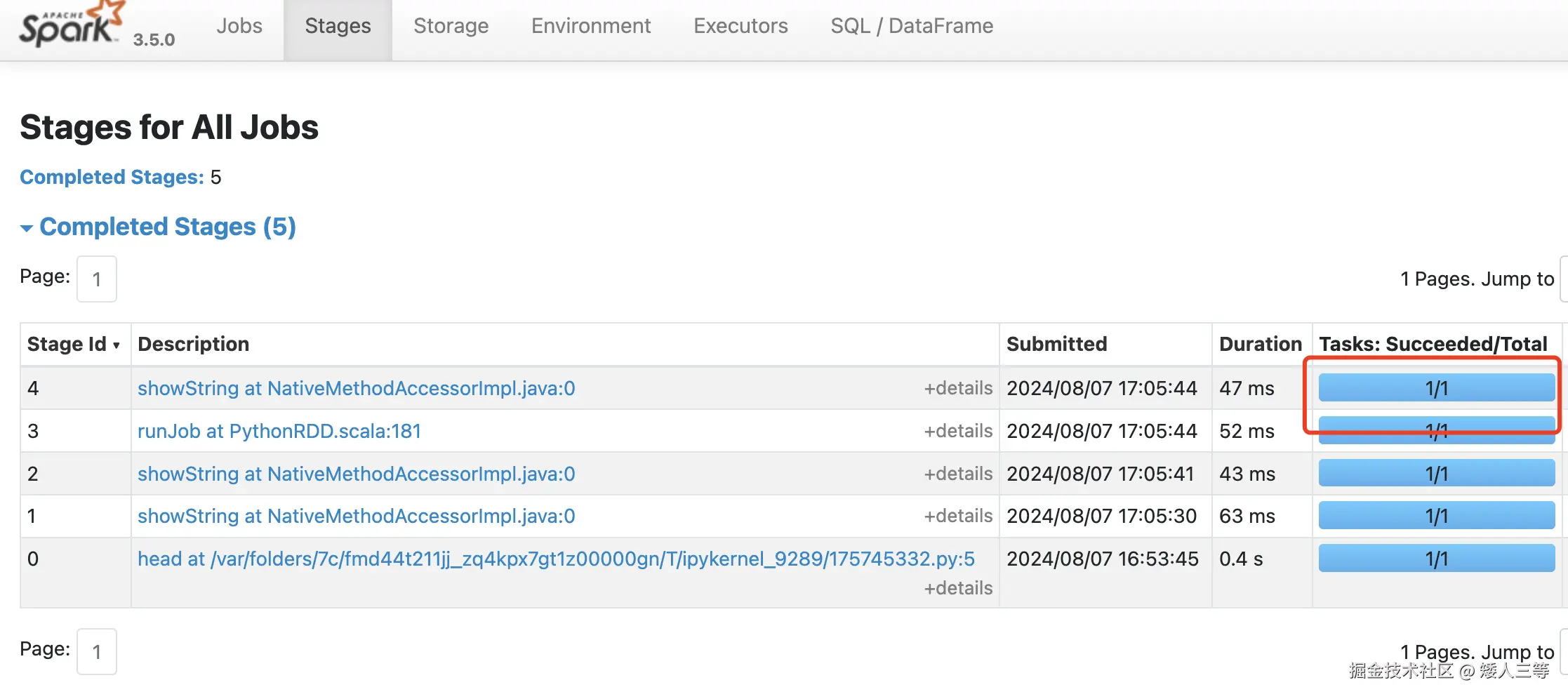Expand +details for stage 3 runJob
The width and height of the screenshot is (1568, 699).
[957, 431]
